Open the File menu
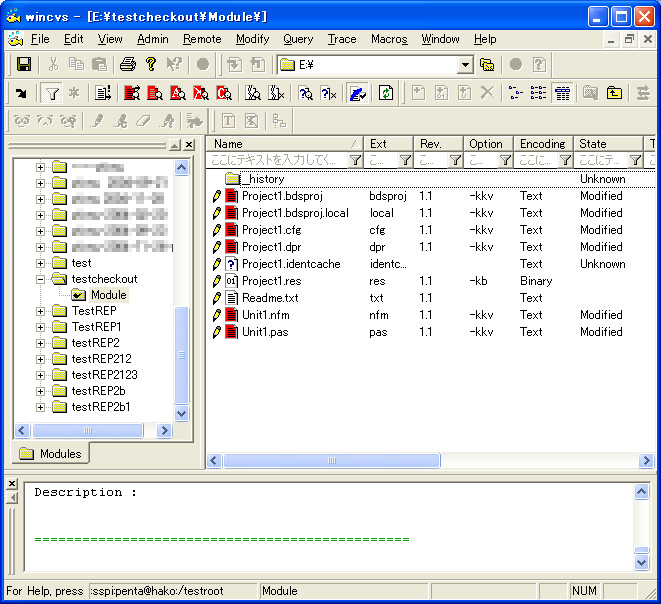This screenshot has width=661, height=604. click(x=40, y=39)
